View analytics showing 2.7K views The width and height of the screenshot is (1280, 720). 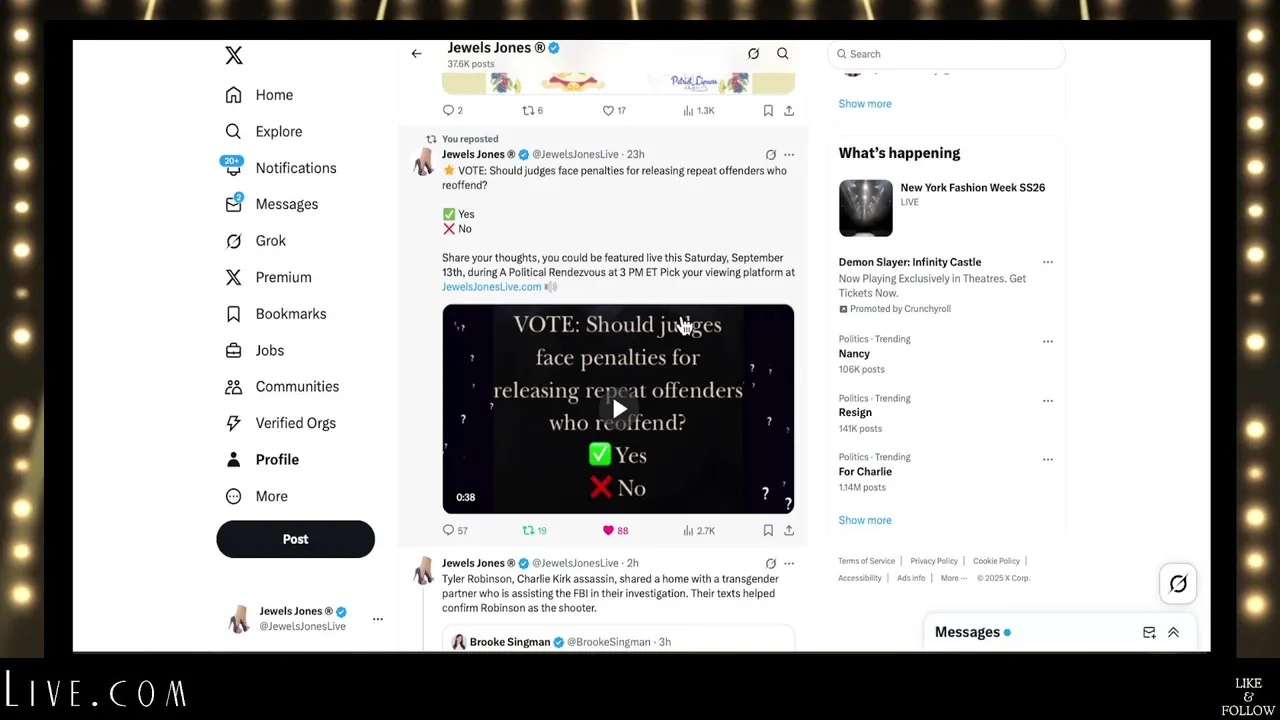pyautogui.click(x=699, y=531)
